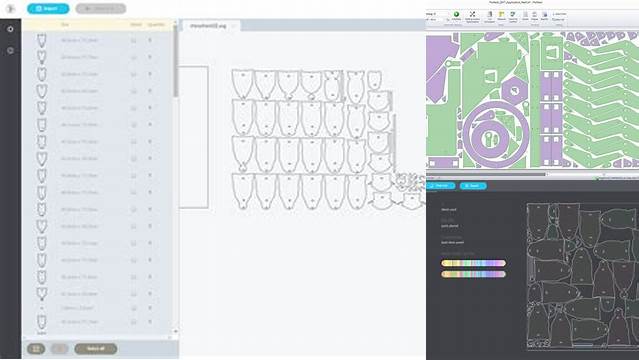Viewport: 639px width, 360px height.
Task: Click the Select all button below parts list
Action: 96,349
